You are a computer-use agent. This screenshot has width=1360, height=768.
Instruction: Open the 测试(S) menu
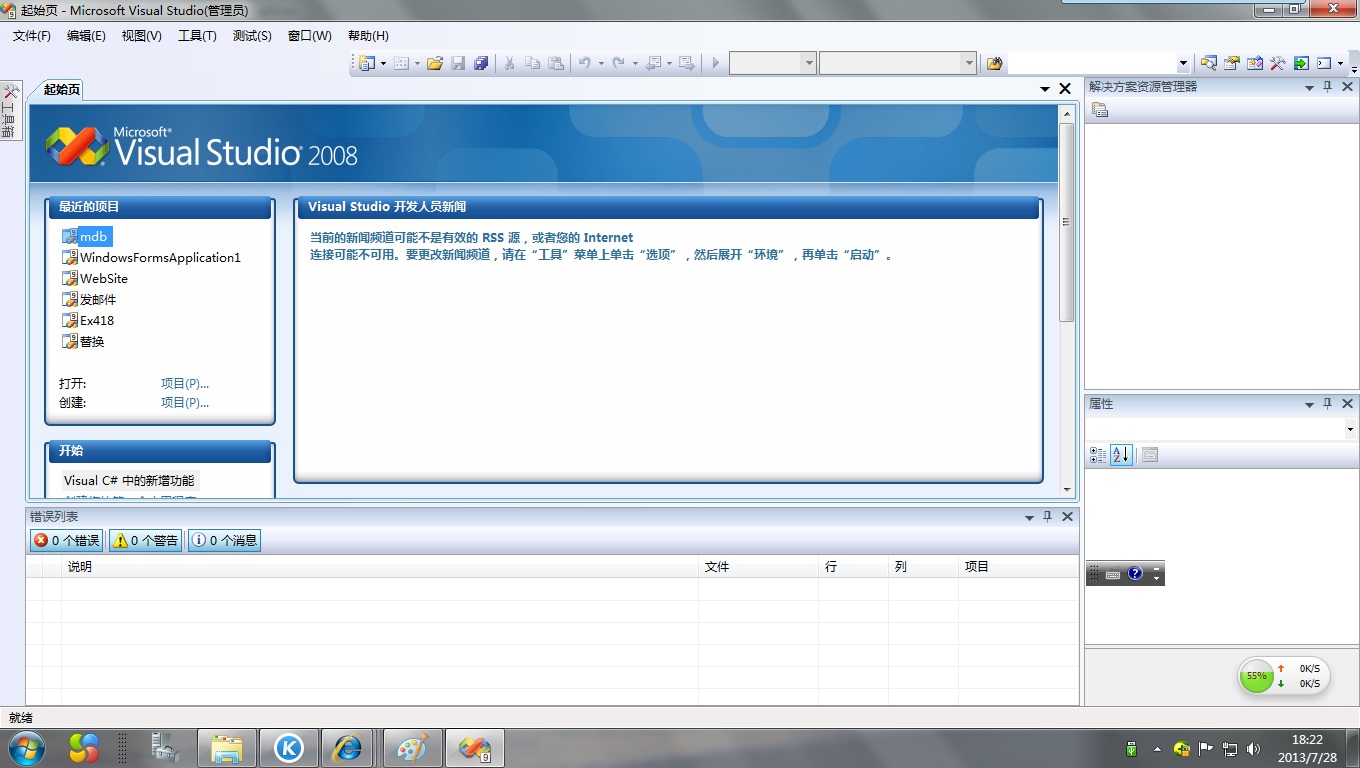coord(252,36)
